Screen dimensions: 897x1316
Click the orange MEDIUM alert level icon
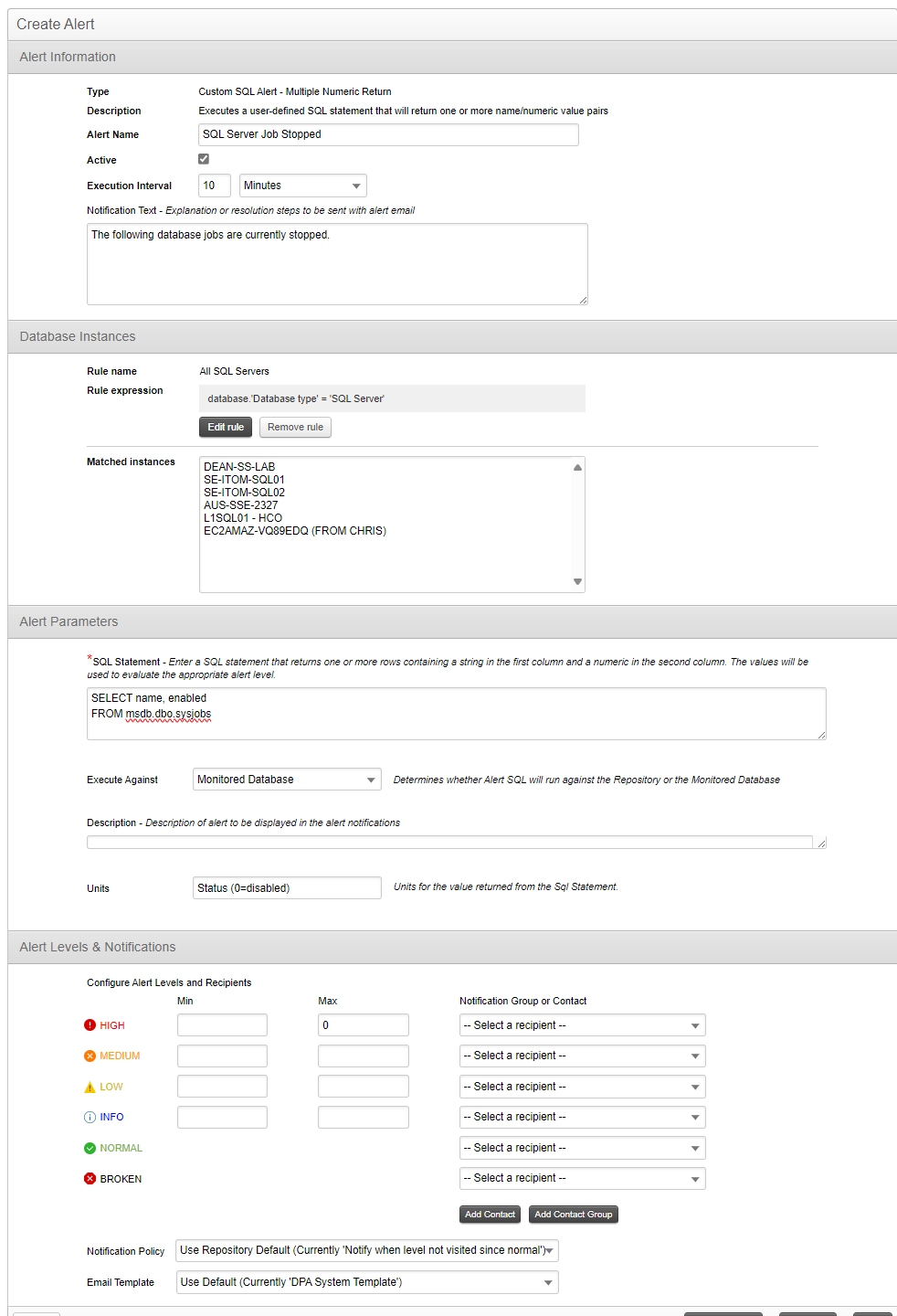[x=90, y=1056]
